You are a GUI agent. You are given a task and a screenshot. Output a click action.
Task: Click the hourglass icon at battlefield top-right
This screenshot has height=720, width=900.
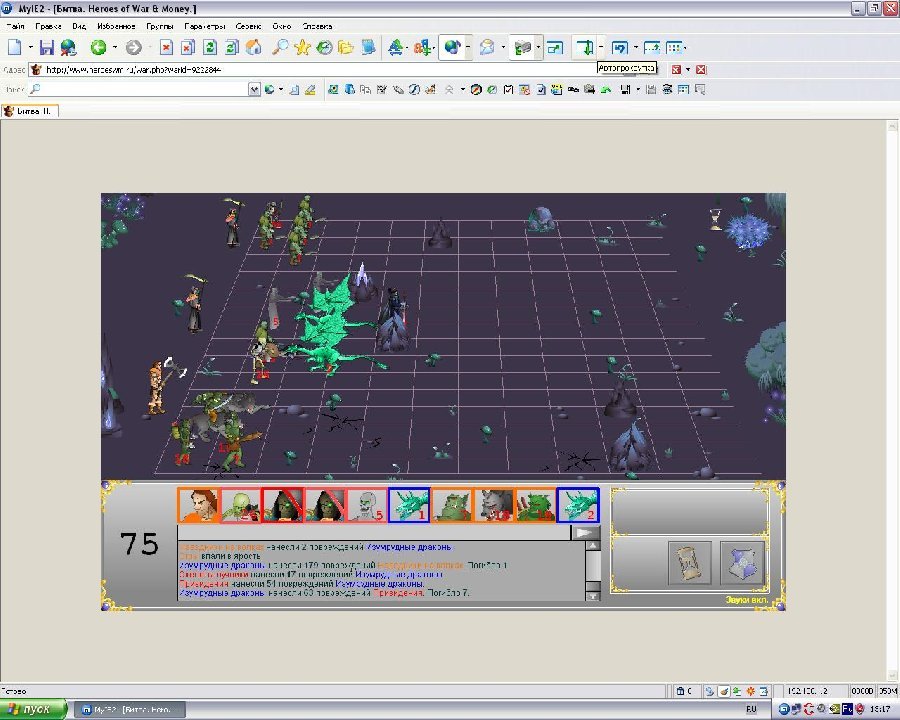point(716,219)
